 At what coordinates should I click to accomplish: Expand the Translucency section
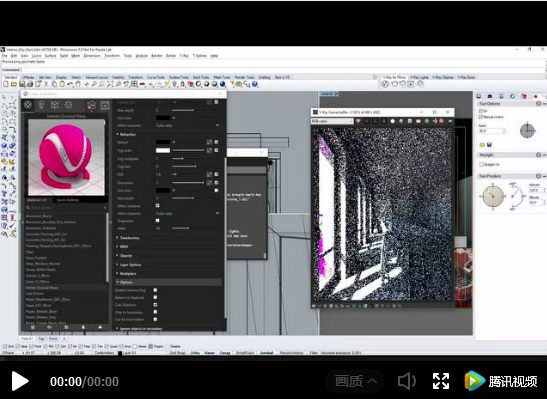(x=129, y=238)
